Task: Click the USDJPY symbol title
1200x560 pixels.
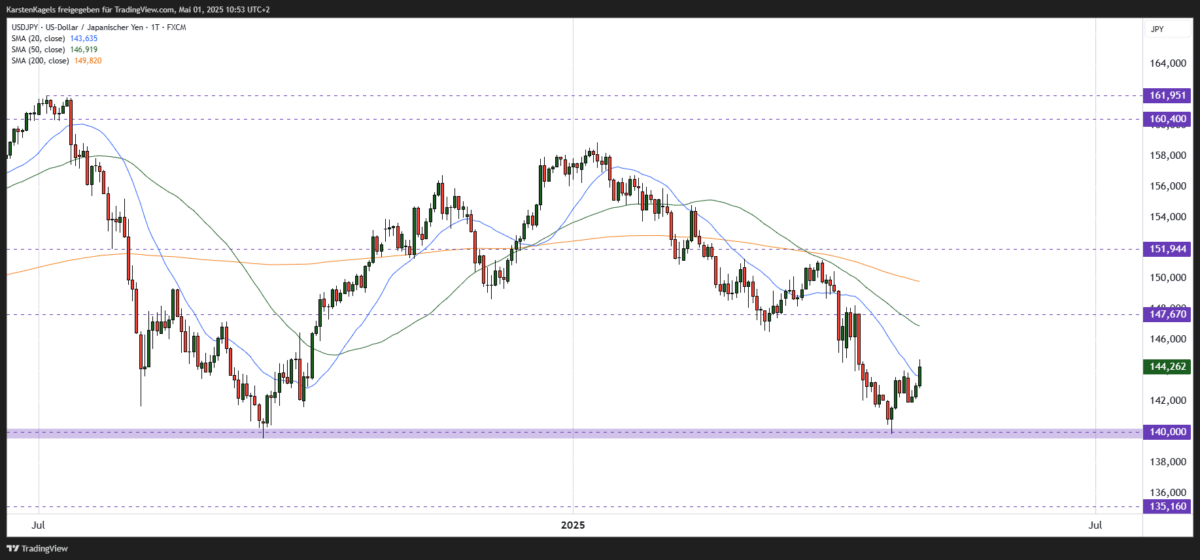Action: pyautogui.click(x=98, y=26)
